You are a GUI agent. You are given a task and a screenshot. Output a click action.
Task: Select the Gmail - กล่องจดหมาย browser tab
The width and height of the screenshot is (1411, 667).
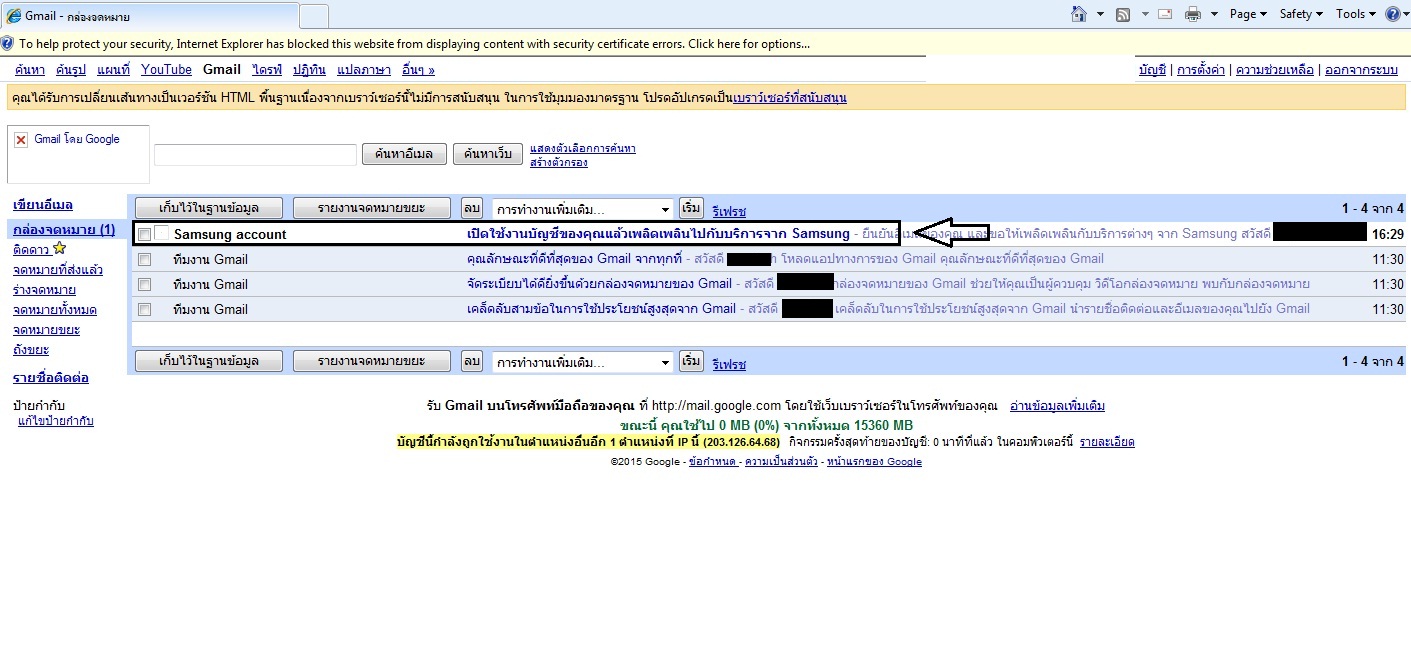[150, 16]
